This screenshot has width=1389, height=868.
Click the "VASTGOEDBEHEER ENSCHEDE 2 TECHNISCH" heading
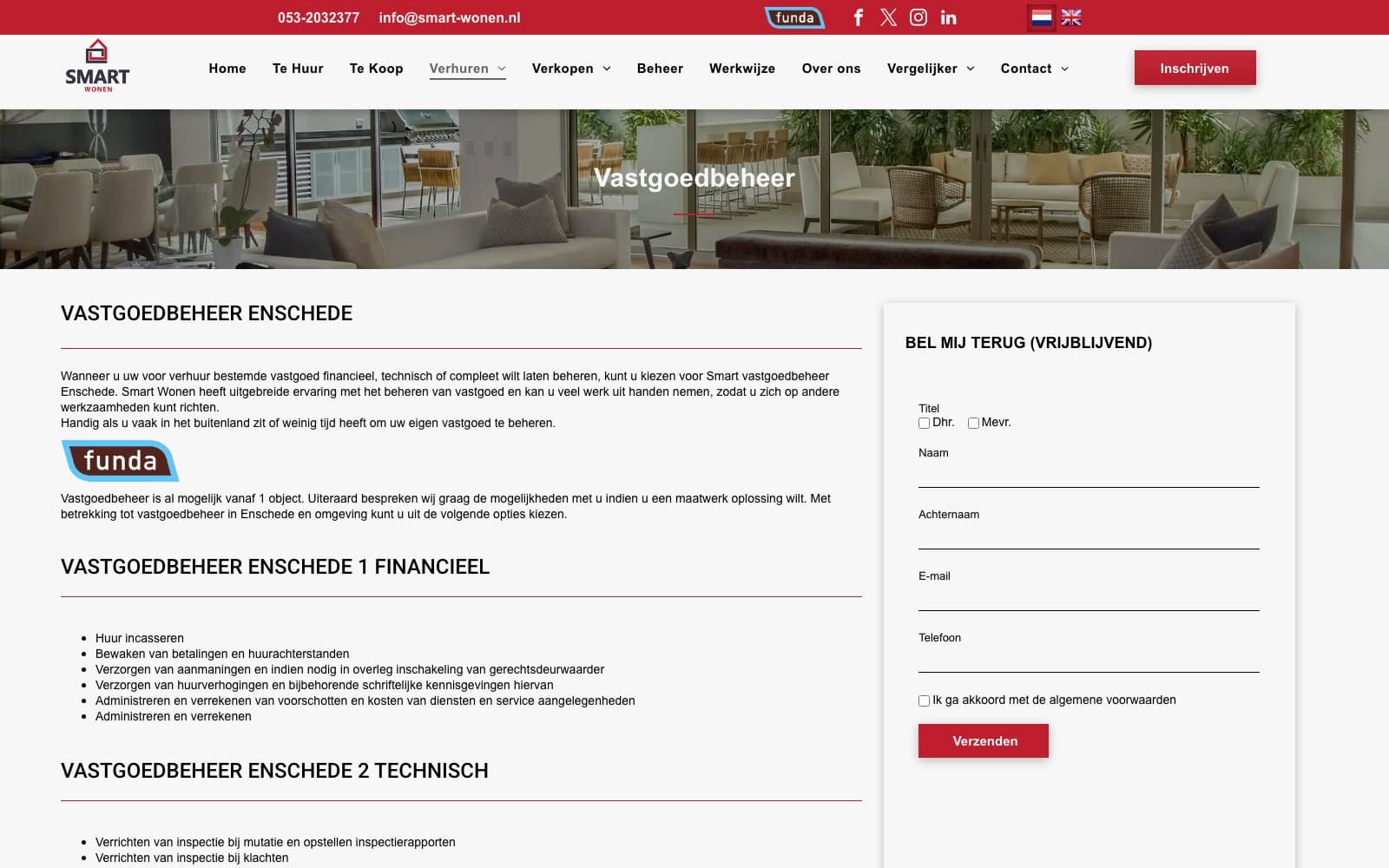tap(274, 771)
